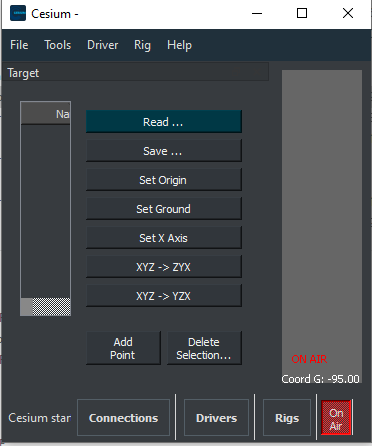
Task: Click the horizontal scrollbar under target list
Action: point(46,307)
